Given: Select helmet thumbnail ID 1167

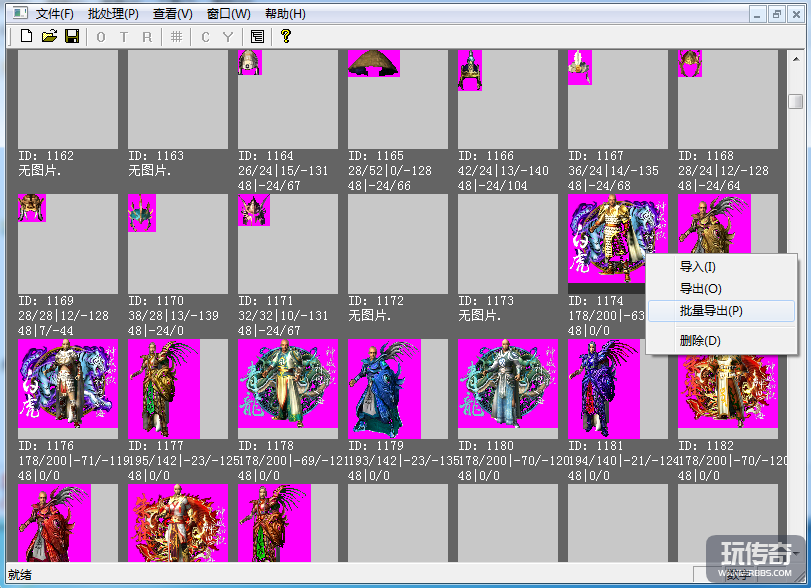Looking at the screenshot, I should pyautogui.click(x=618, y=99).
